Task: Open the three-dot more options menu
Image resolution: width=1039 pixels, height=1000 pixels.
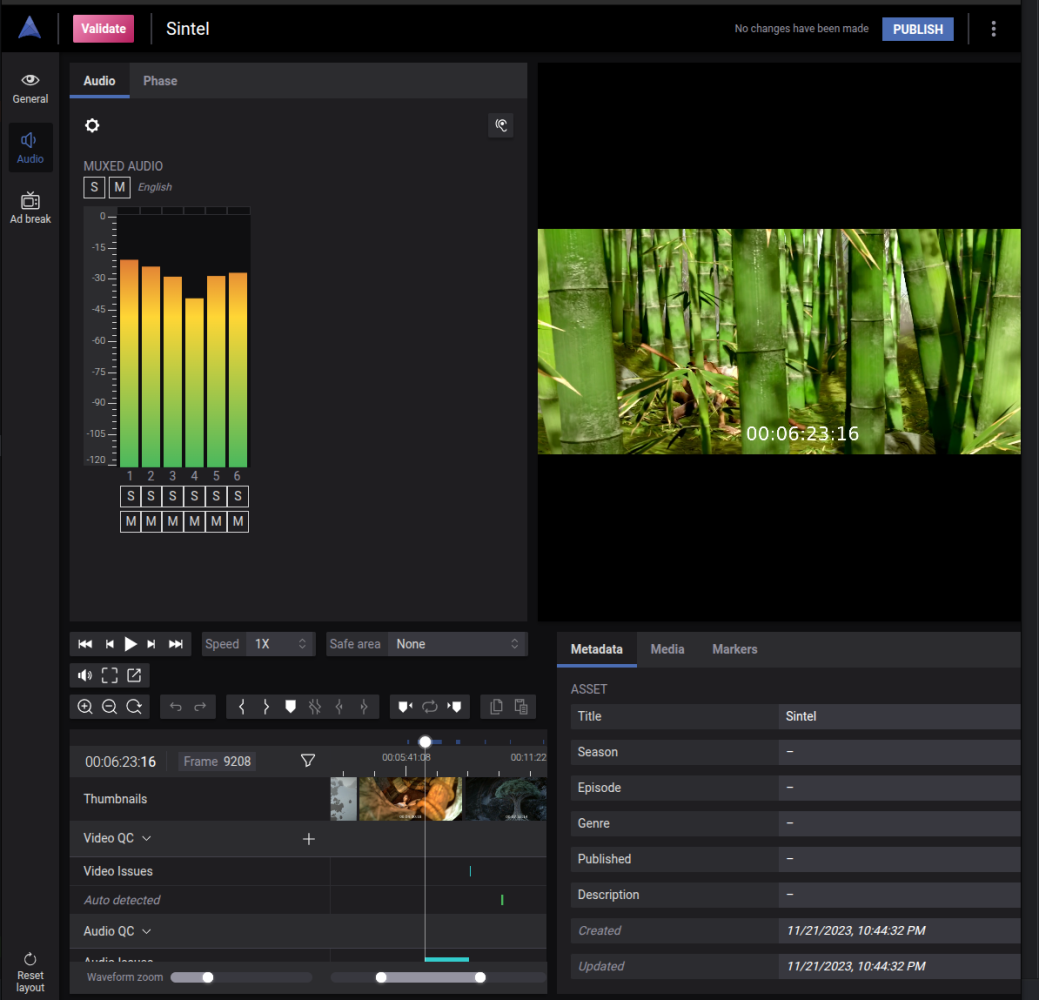Action: point(993,29)
